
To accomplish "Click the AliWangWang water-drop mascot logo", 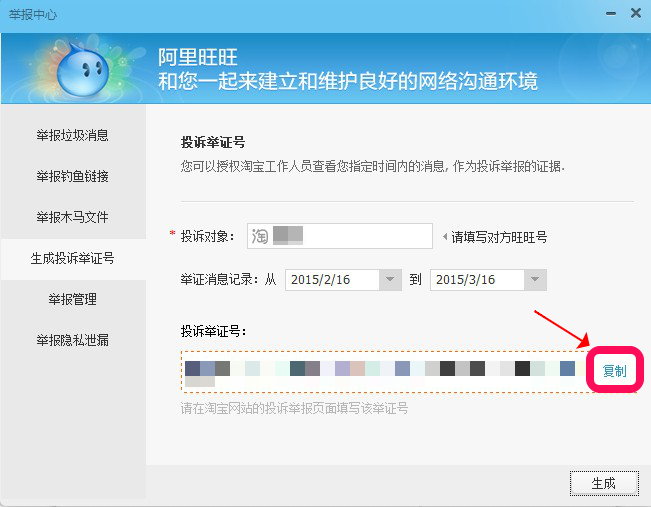I will click(x=83, y=69).
